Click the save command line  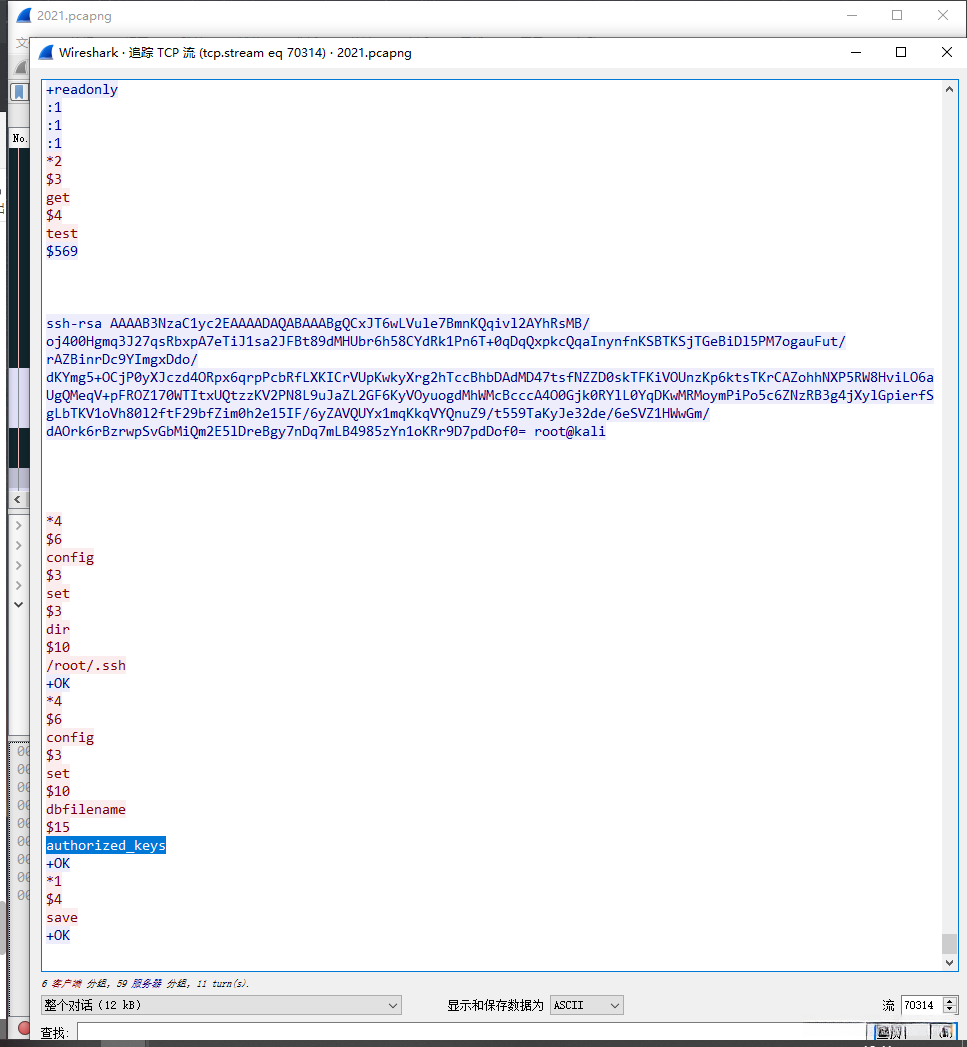61,917
